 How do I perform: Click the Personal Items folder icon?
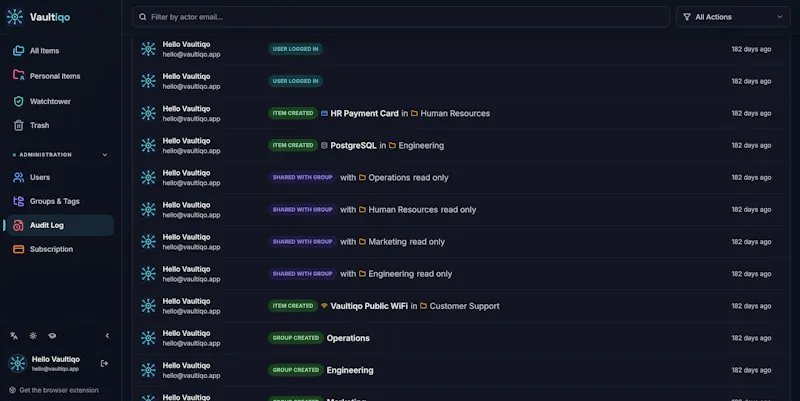click(x=18, y=76)
